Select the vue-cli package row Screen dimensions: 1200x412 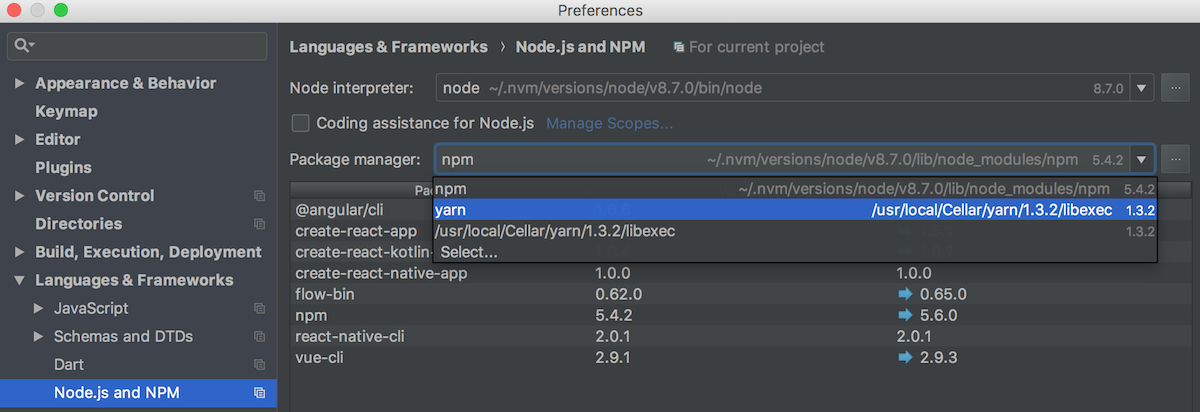click(x=740, y=357)
